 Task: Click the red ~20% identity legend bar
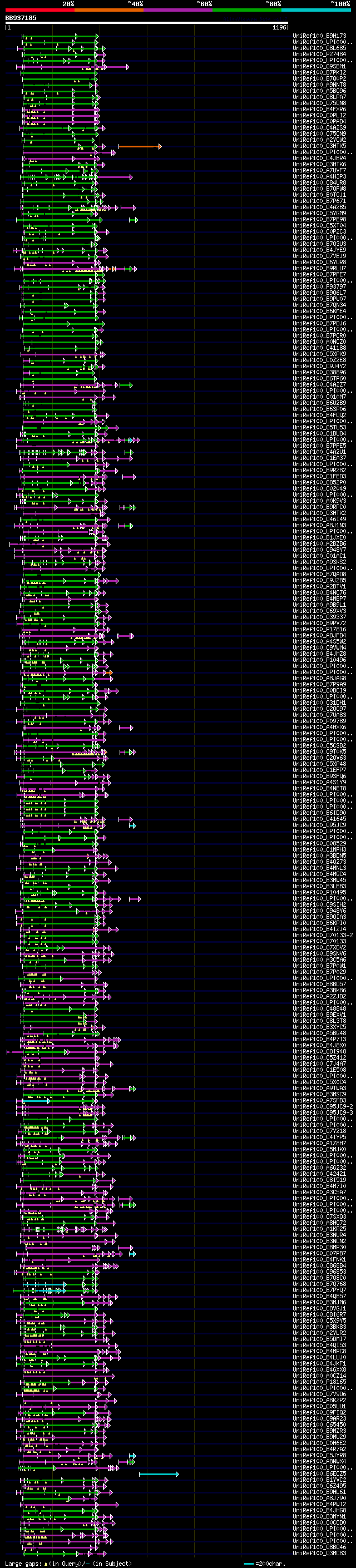point(40,11)
